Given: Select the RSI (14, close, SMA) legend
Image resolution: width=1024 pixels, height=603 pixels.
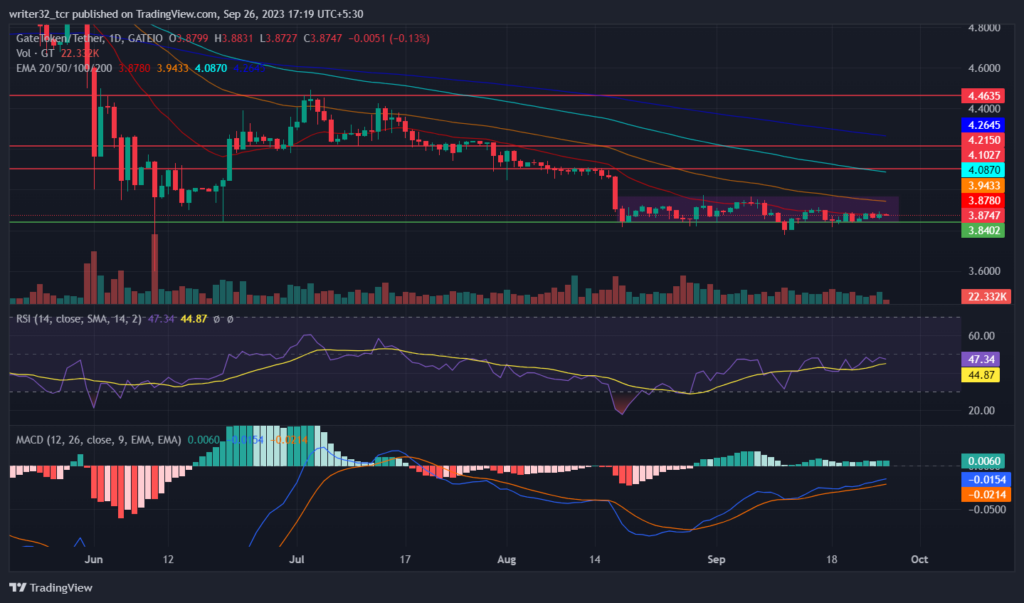Looking at the screenshot, I should pyautogui.click(x=78, y=319).
